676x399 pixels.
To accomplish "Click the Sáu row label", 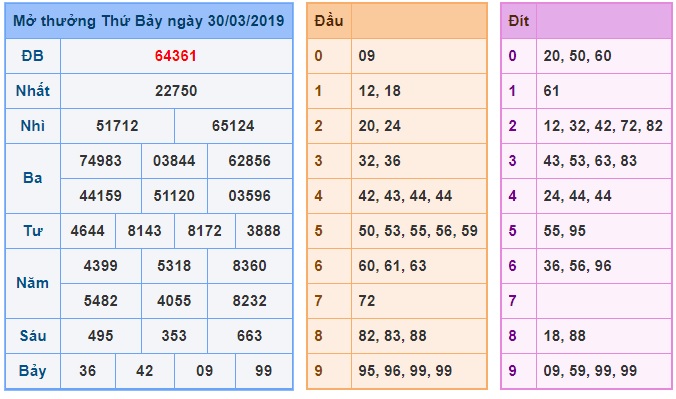I will (33, 336).
